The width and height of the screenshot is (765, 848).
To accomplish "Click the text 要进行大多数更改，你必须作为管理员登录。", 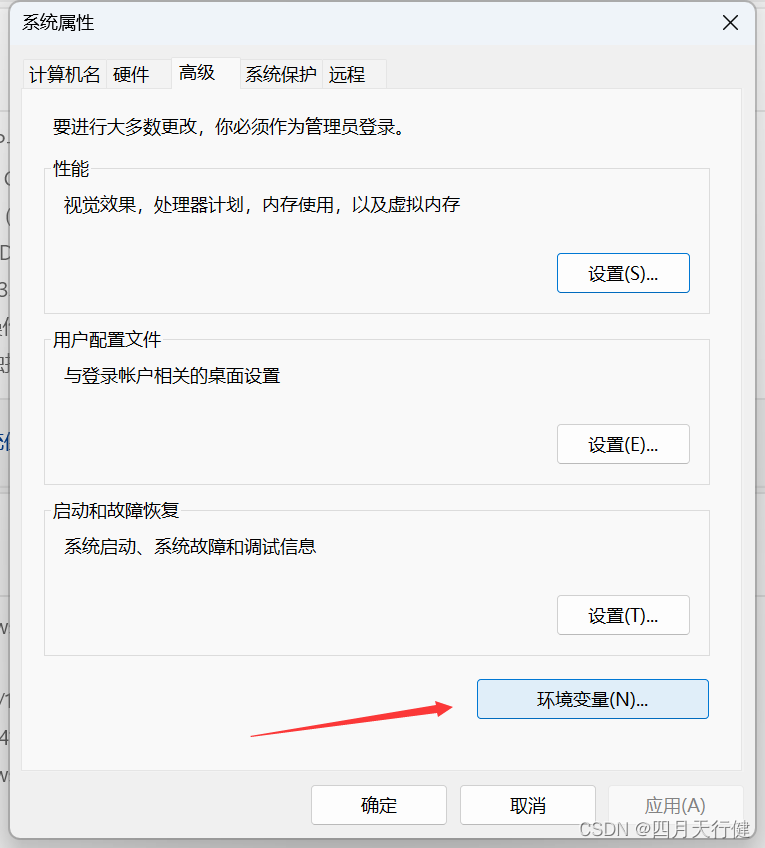I will 229,127.
